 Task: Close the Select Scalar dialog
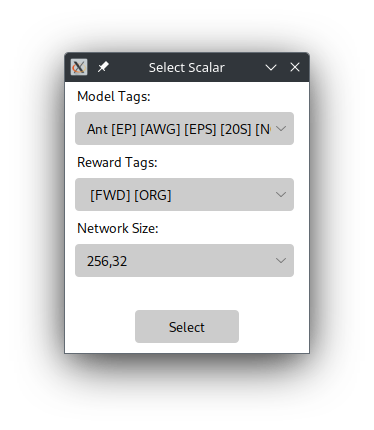point(295,67)
